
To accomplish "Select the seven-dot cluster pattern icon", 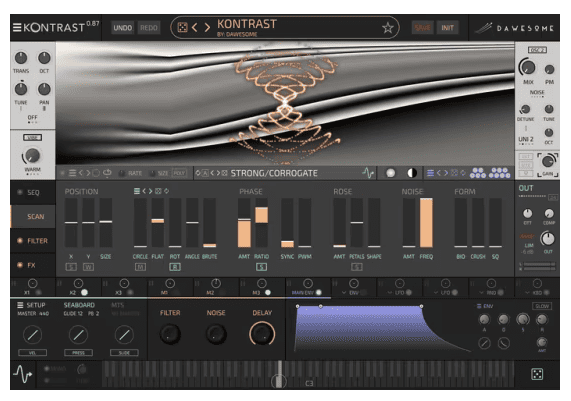I will coord(499,173).
